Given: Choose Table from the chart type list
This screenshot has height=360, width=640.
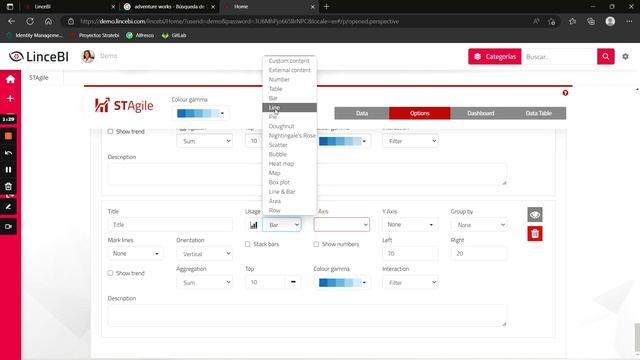Looking at the screenshot, I should 289,89.
